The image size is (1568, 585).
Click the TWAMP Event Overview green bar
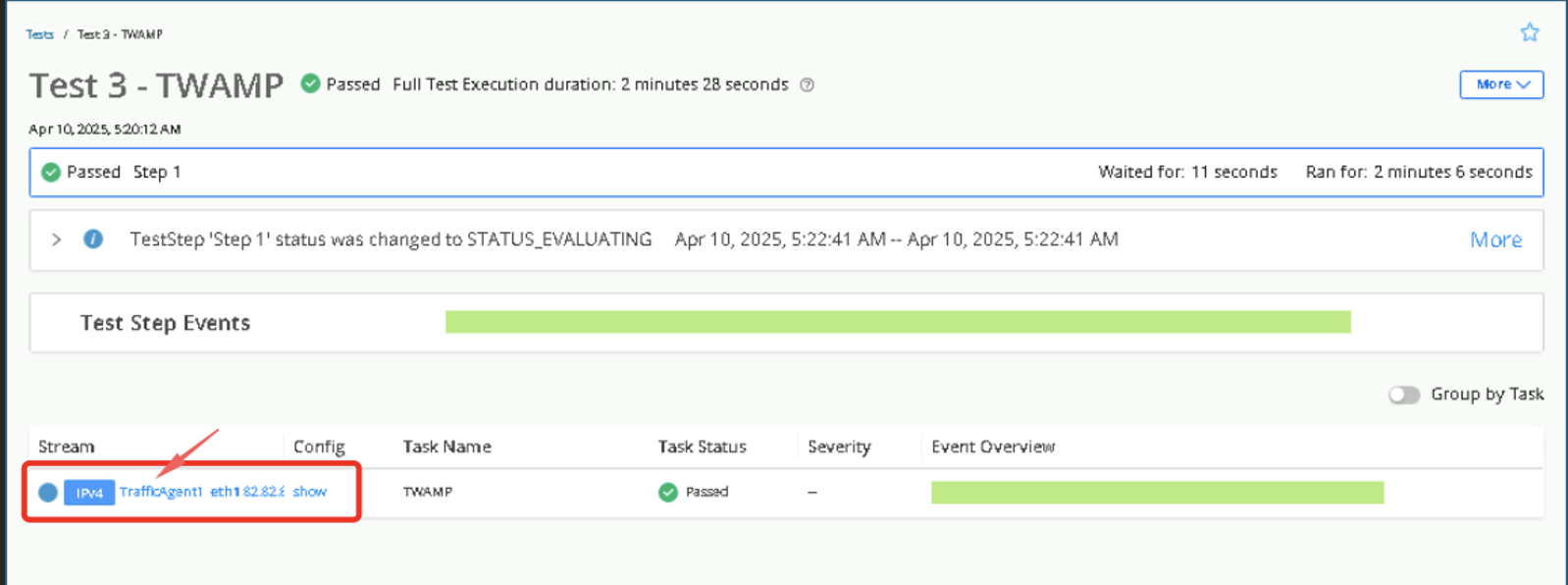[x=1157, y=492]
